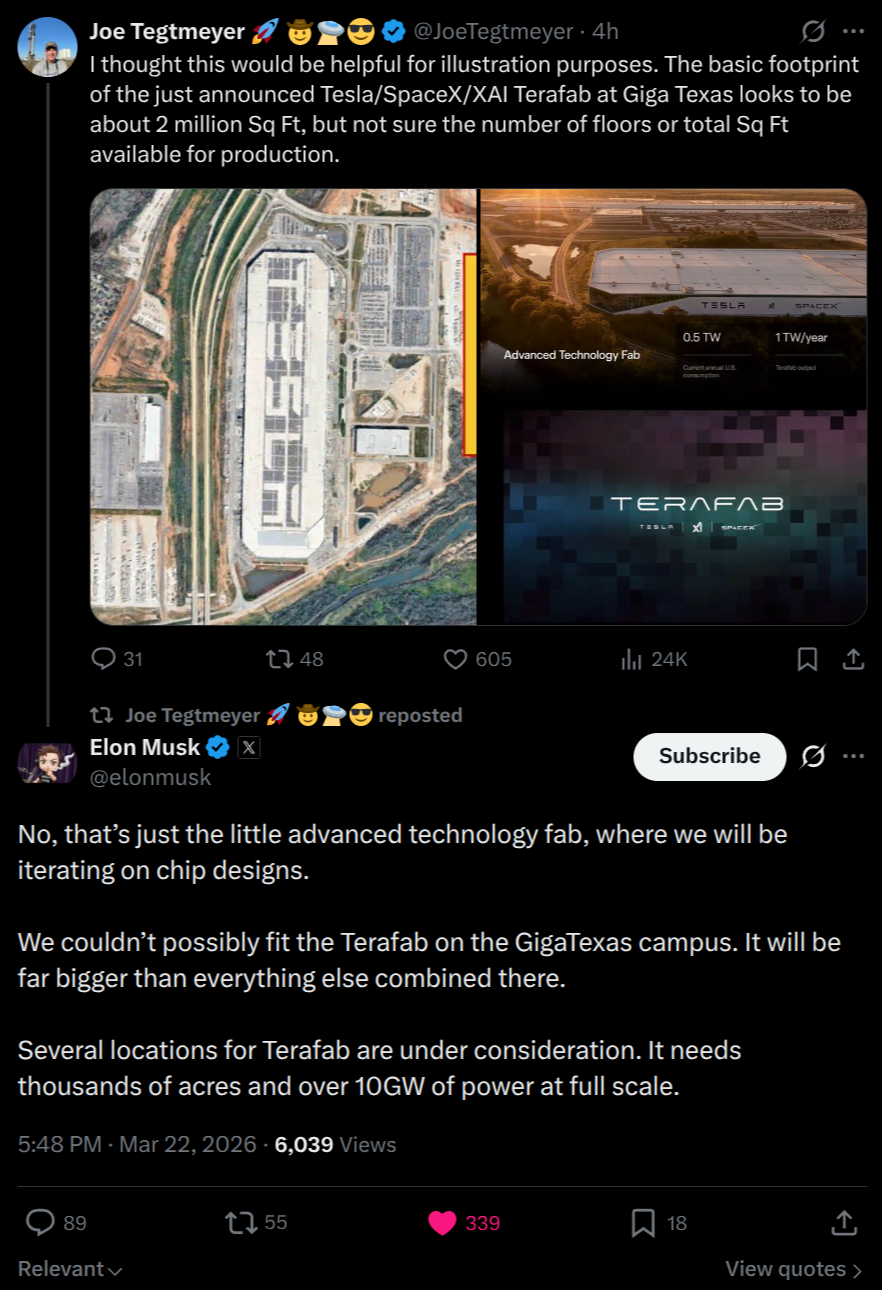Open more options on Elon's post
This screenshot has height=1290, width=882.
point(853,756)
